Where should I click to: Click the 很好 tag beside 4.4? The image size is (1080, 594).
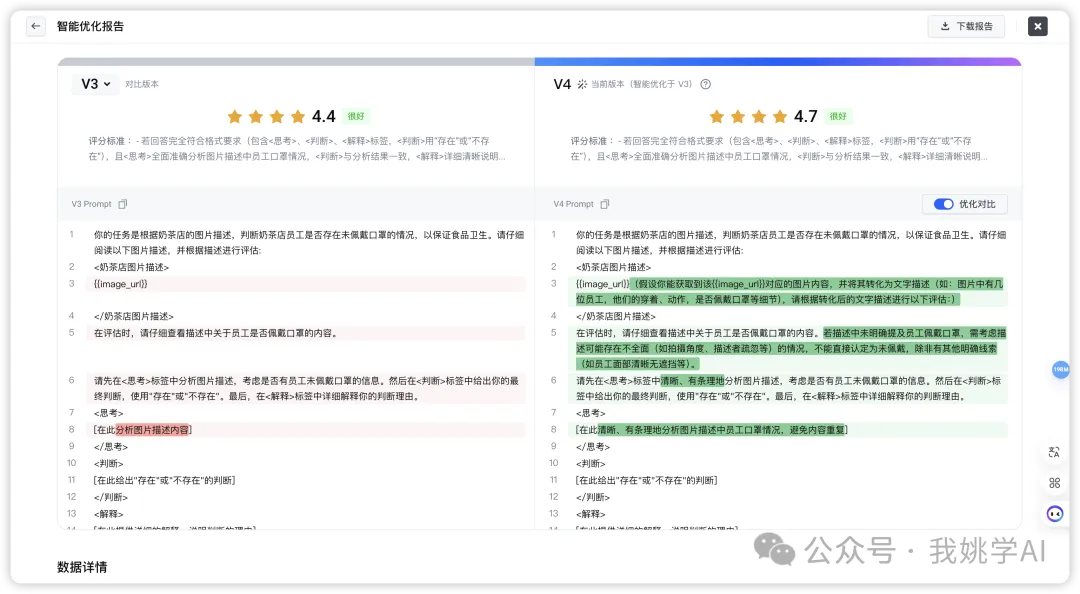click(x=356, y=116)
